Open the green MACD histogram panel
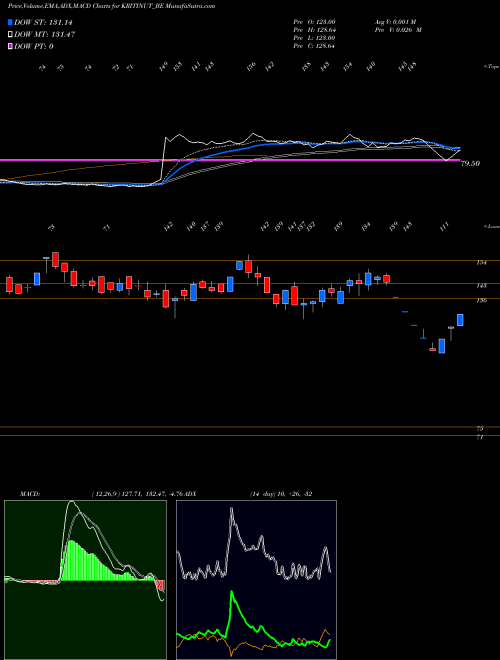This screenshot has height=660, width=500. pos(85,580)
